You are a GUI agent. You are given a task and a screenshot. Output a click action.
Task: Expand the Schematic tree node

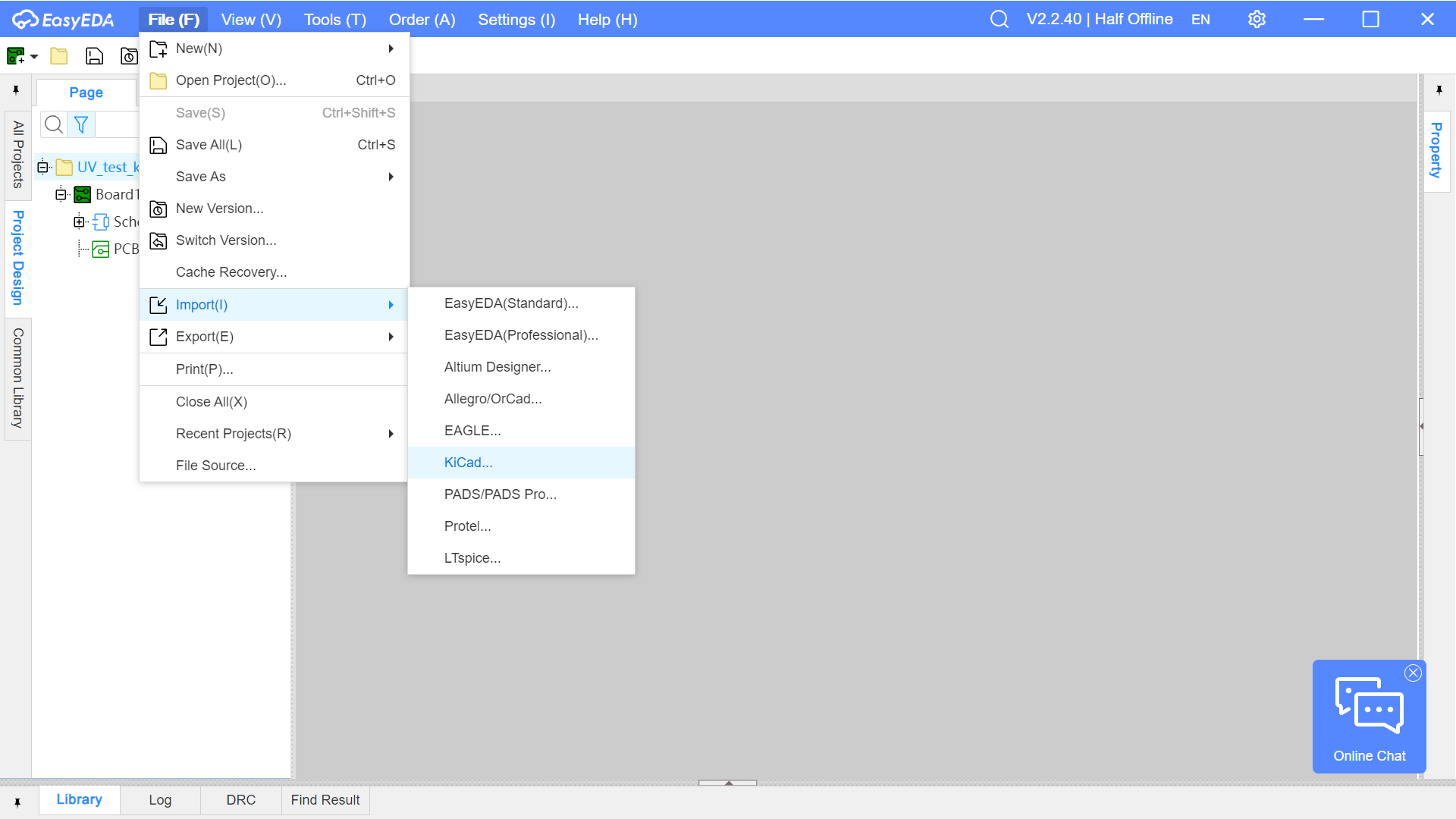tap(79, 222)
